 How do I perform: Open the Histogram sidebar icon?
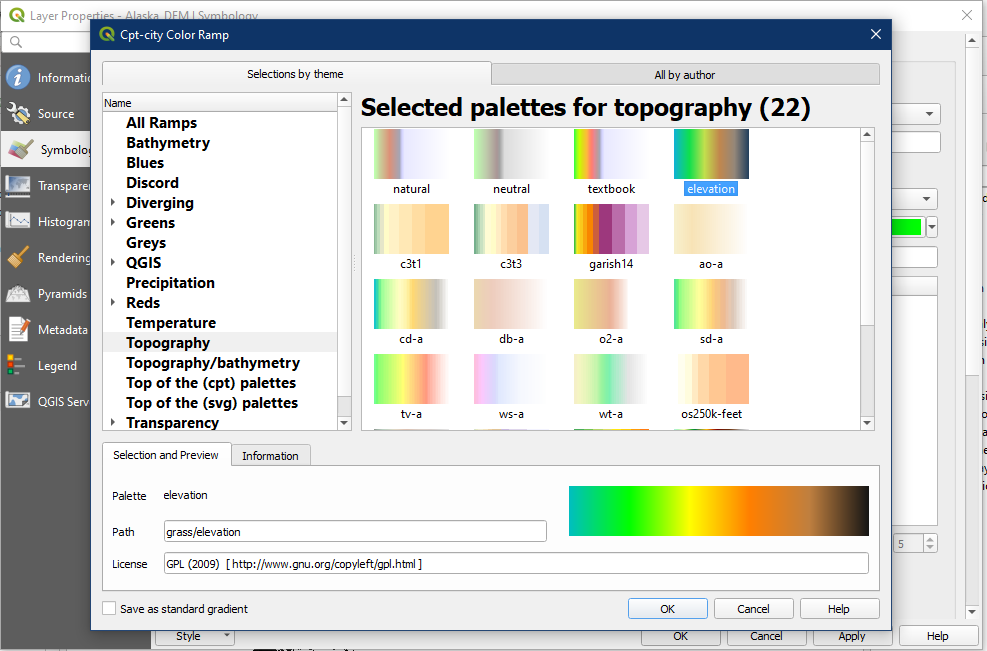tap(18, 222)
